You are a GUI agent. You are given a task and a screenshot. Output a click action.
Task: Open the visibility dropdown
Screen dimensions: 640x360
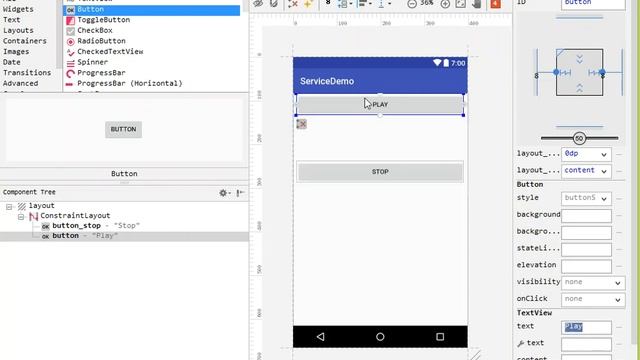(x=593, y=282)
